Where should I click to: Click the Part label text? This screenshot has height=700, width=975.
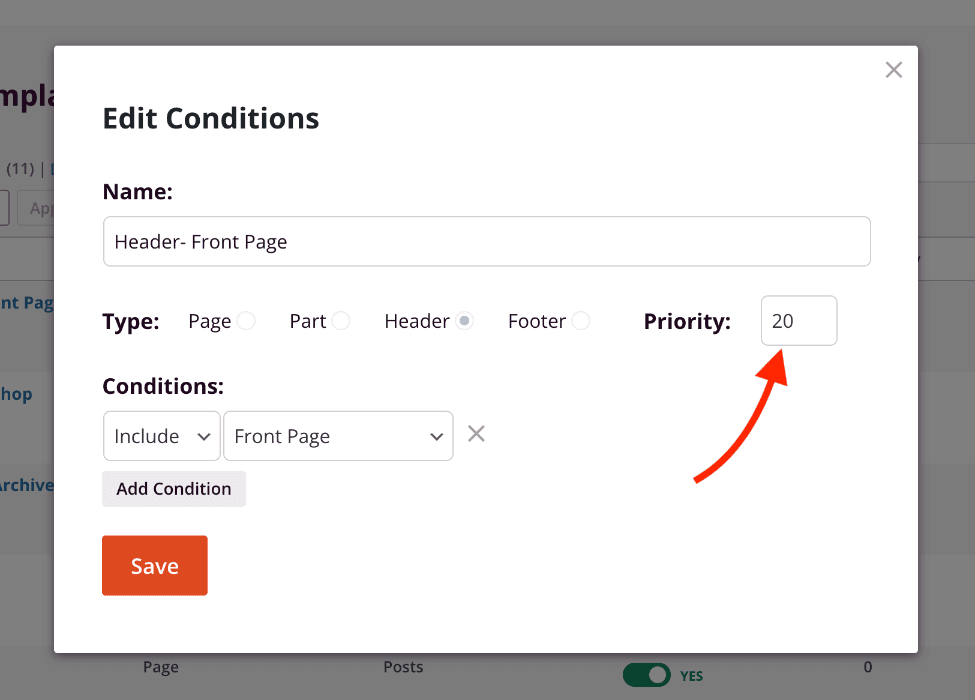click(x=308, y=321)
